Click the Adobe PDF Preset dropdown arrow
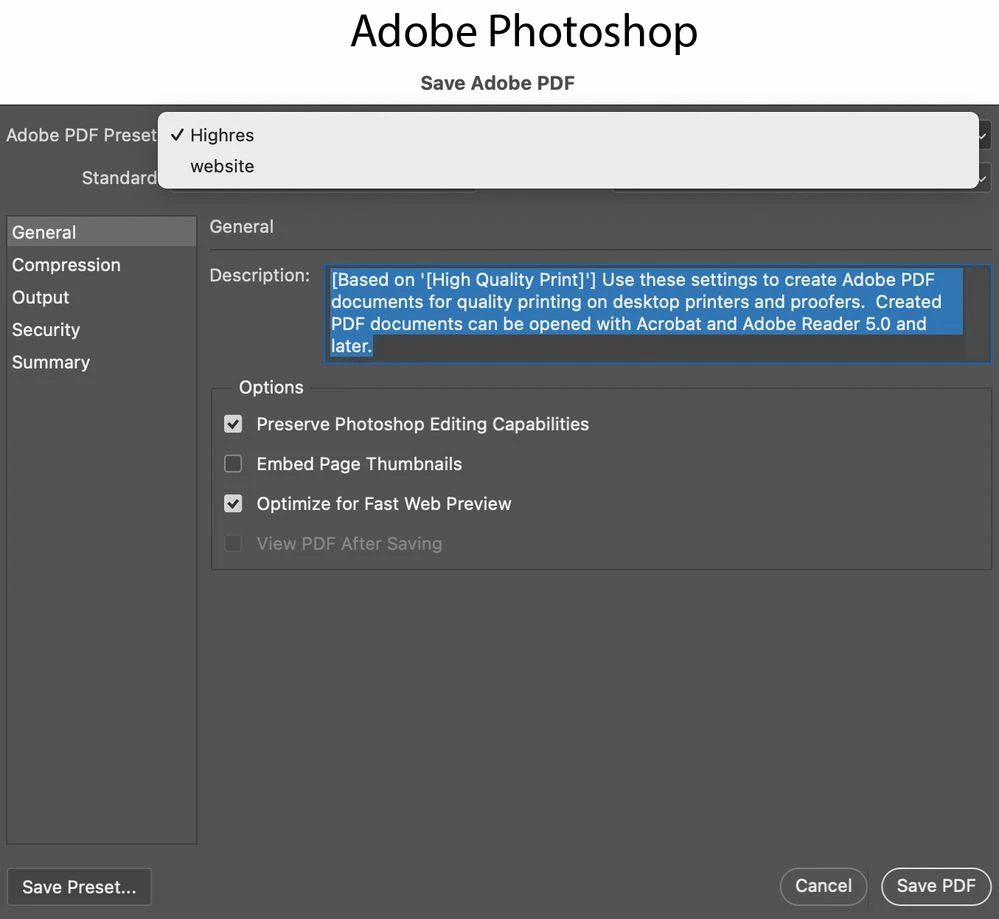 984,136
